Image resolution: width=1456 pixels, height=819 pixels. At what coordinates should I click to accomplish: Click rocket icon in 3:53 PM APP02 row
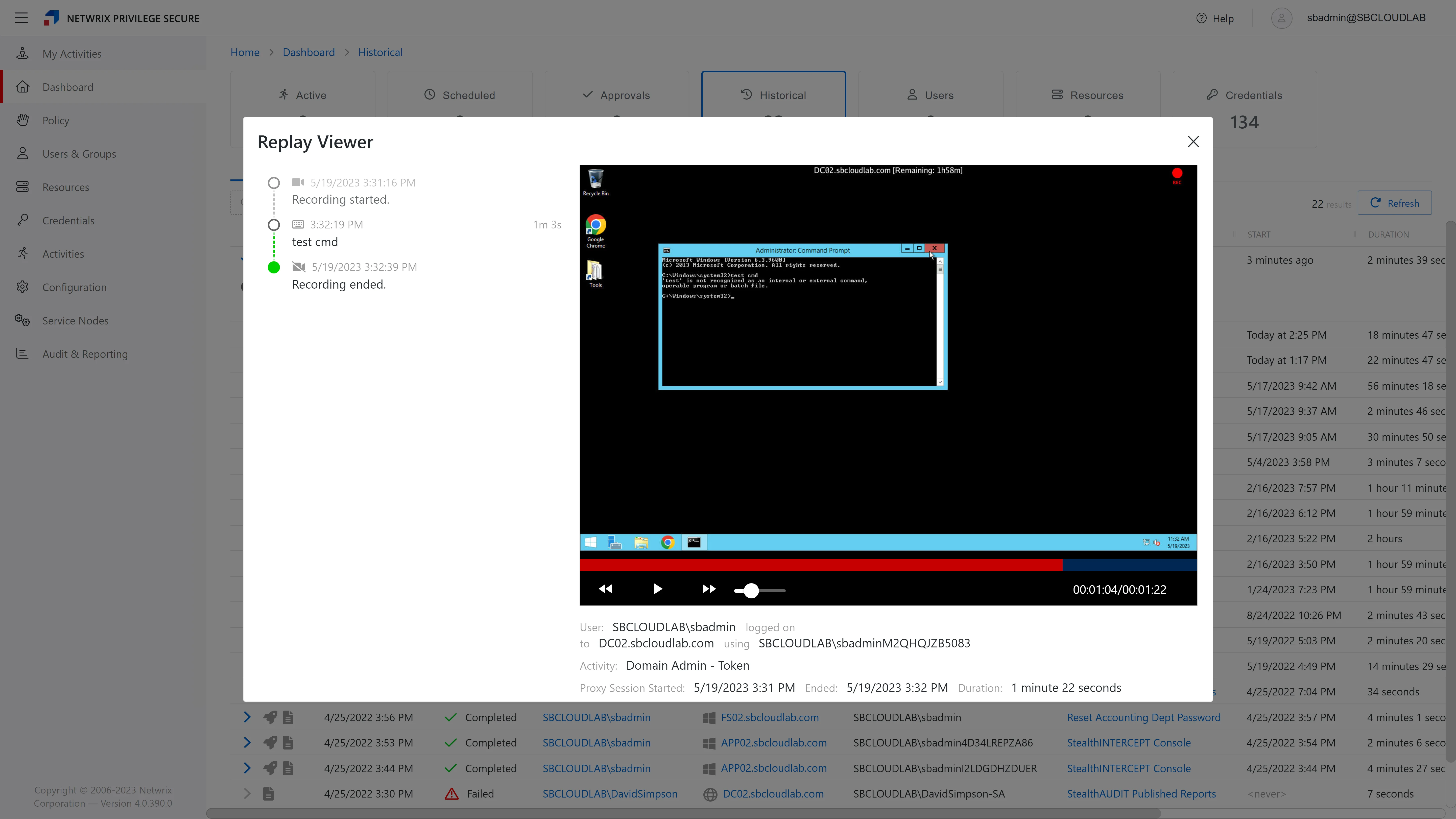point(270,743)
